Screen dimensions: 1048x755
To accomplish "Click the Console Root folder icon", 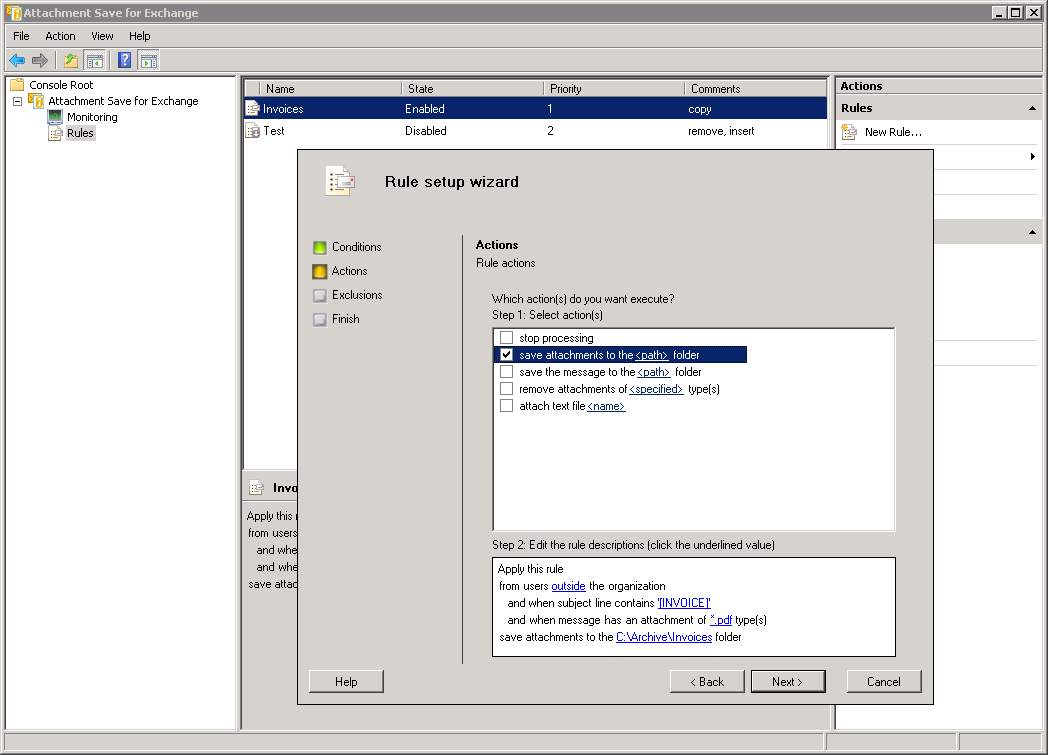I will tap(17, 85).
